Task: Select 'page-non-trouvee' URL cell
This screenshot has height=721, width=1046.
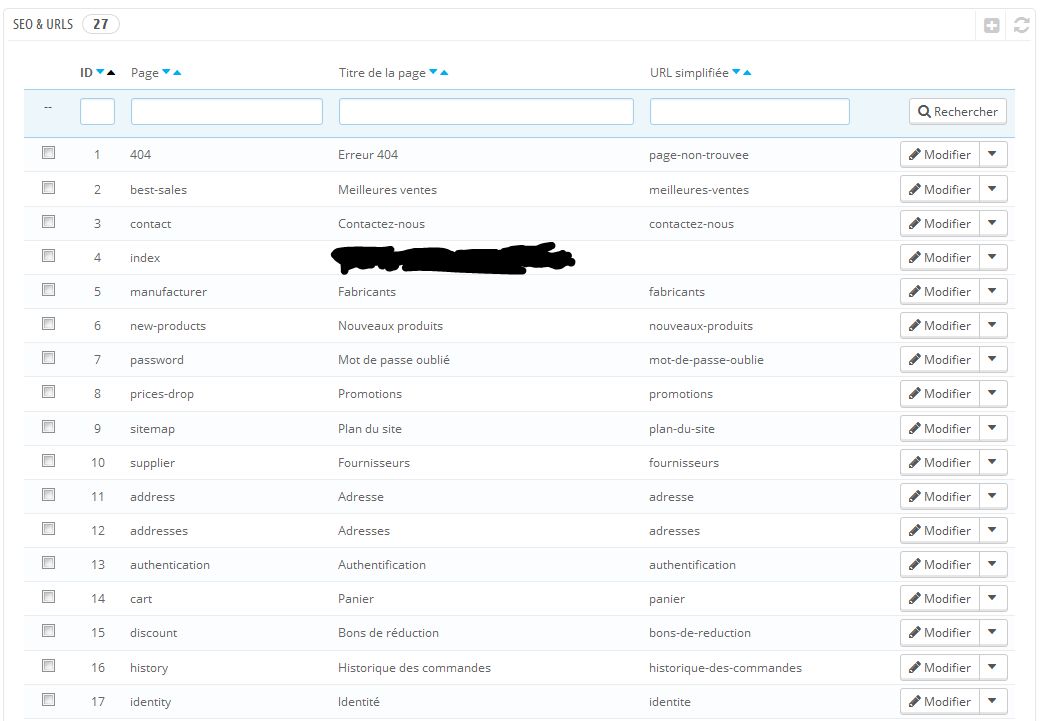Action: pyautogui.click(x=698, y=155)
